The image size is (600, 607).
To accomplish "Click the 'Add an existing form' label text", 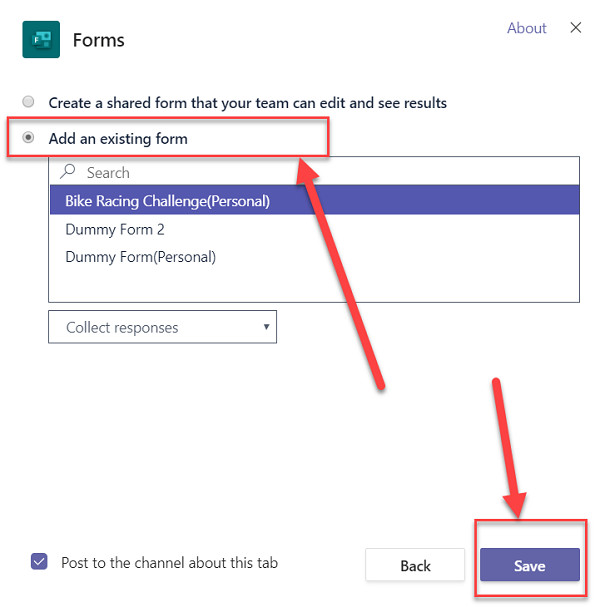I will (x=118, y=139).
